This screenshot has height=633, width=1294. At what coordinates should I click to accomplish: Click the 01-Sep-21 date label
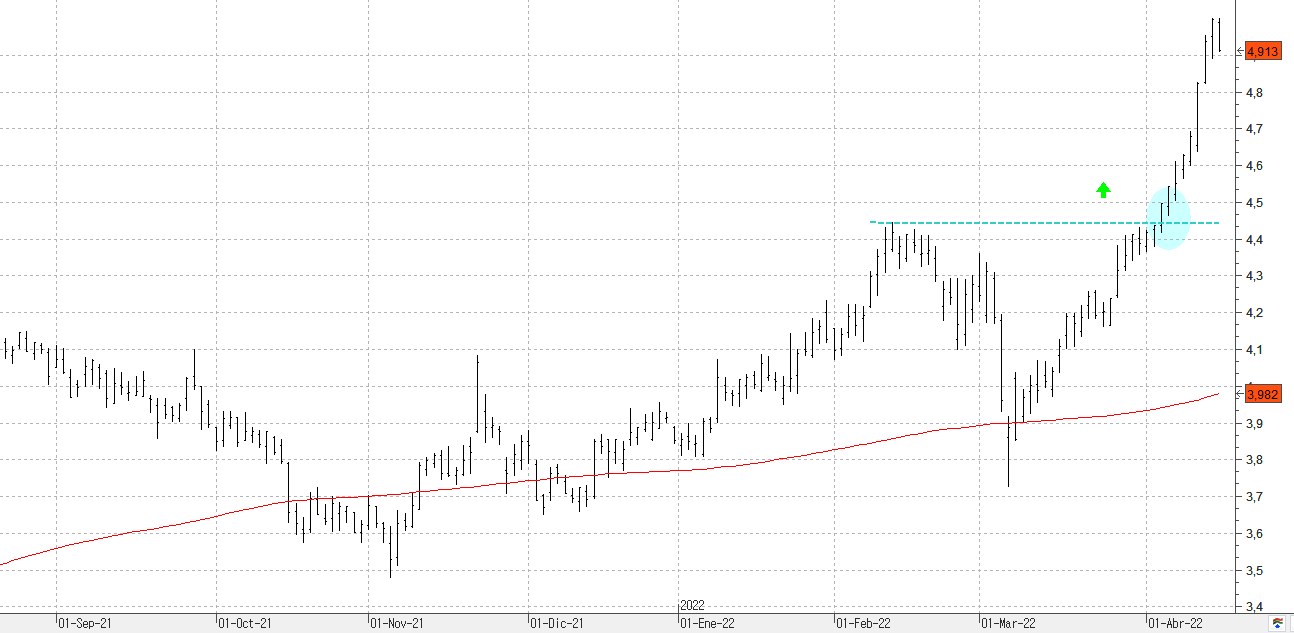coord(85,623)
